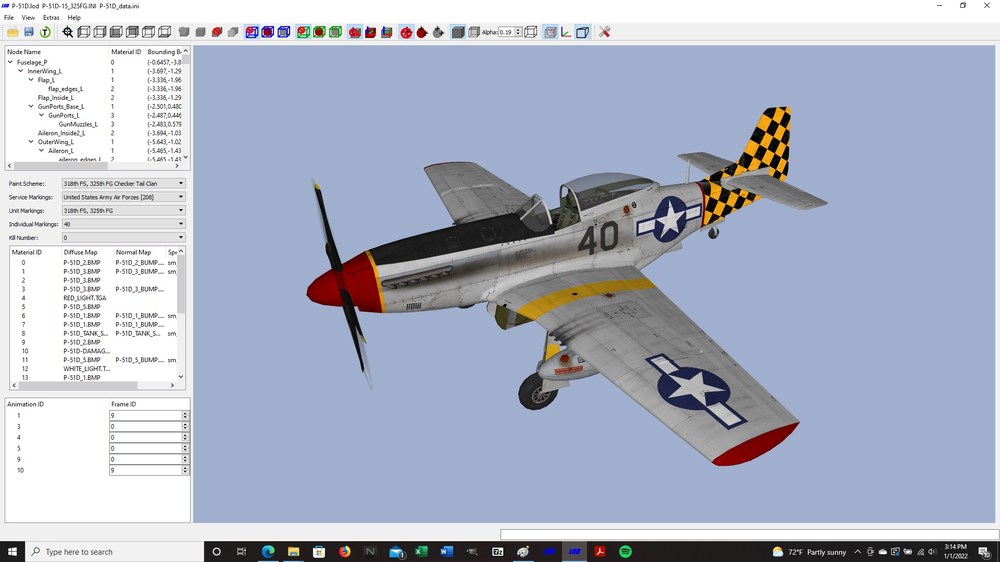This screenshot has height=562, width=1000.
Task: Open the Extras menu
Action: coord(51,18)
